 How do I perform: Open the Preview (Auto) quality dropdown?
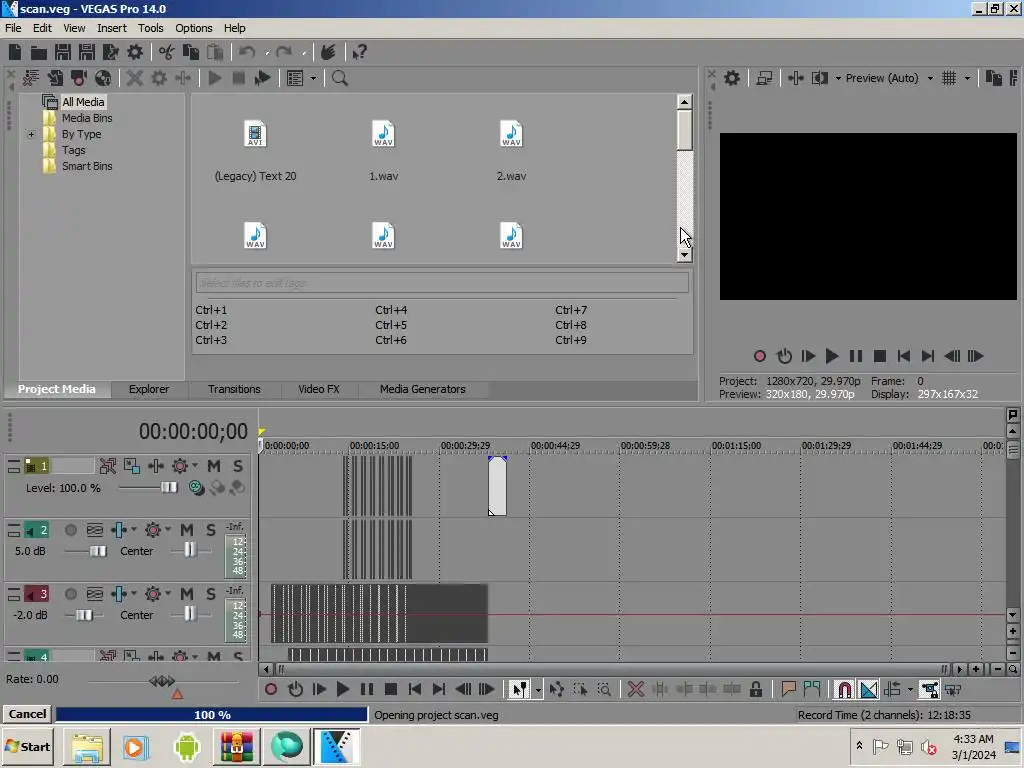click(930, 78)
